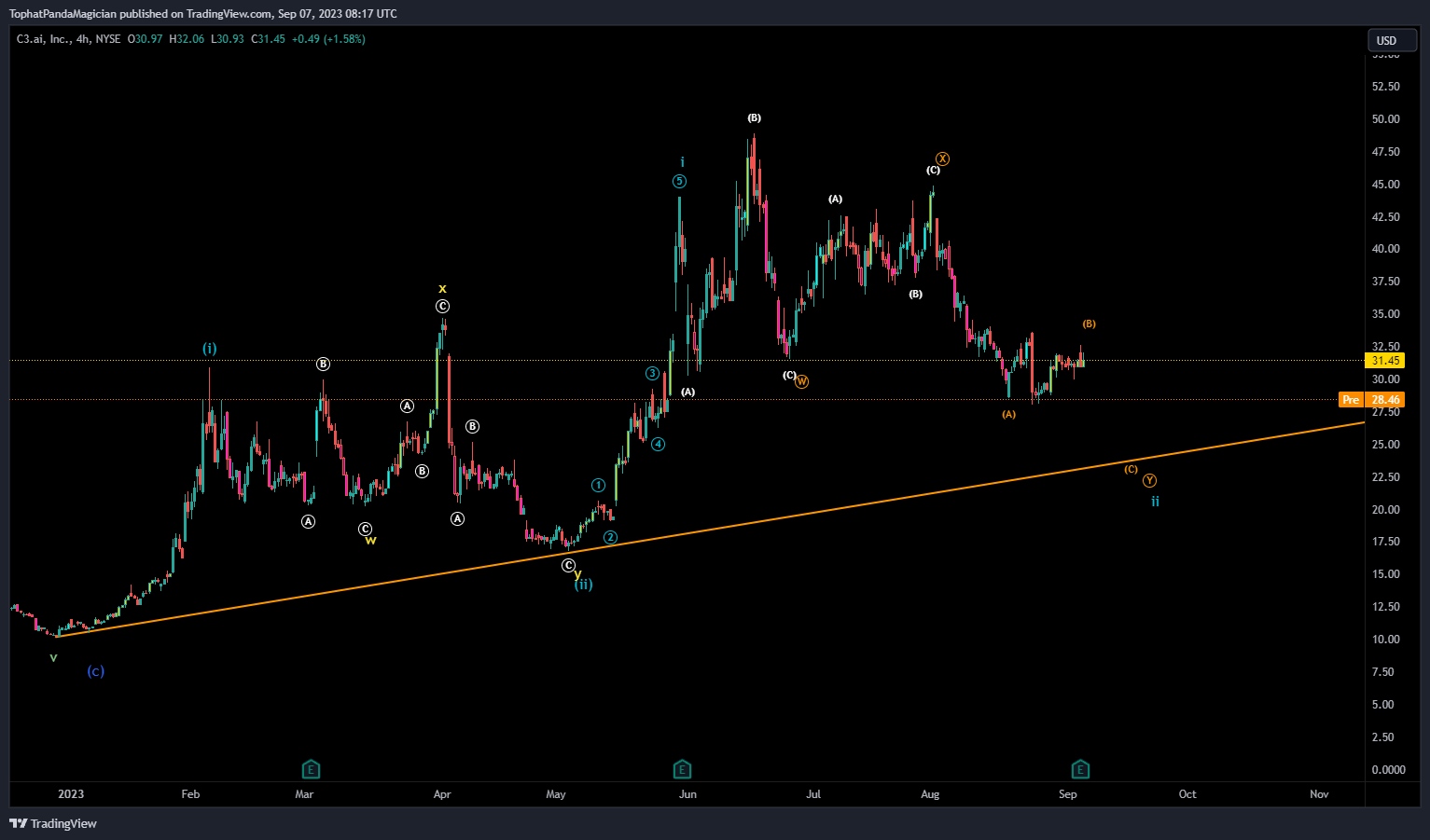
Task: Select the cyan circled 1 wave label
Action: [599, 486]
